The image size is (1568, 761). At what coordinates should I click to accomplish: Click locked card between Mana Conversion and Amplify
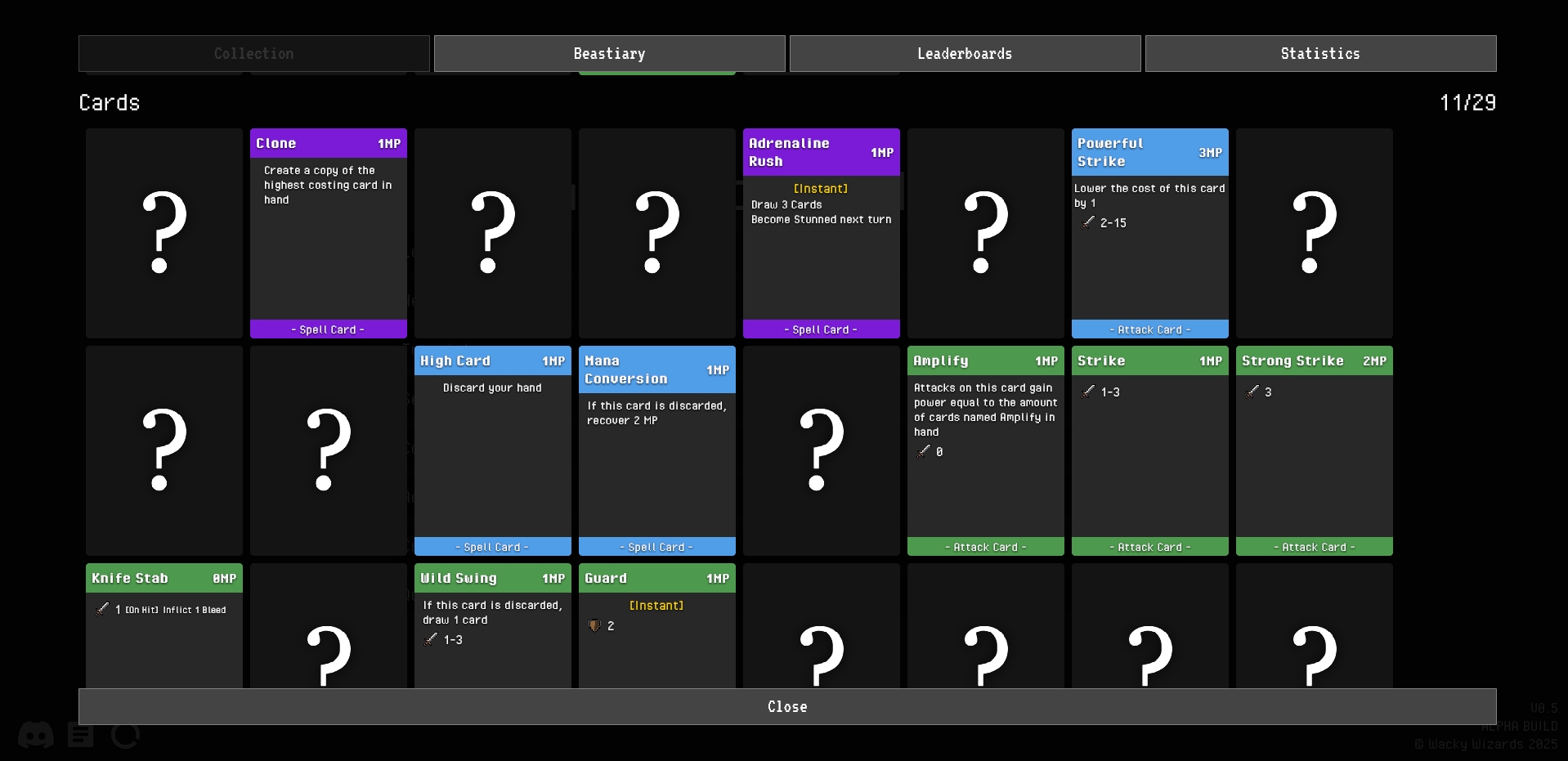(x=821, y=450)
